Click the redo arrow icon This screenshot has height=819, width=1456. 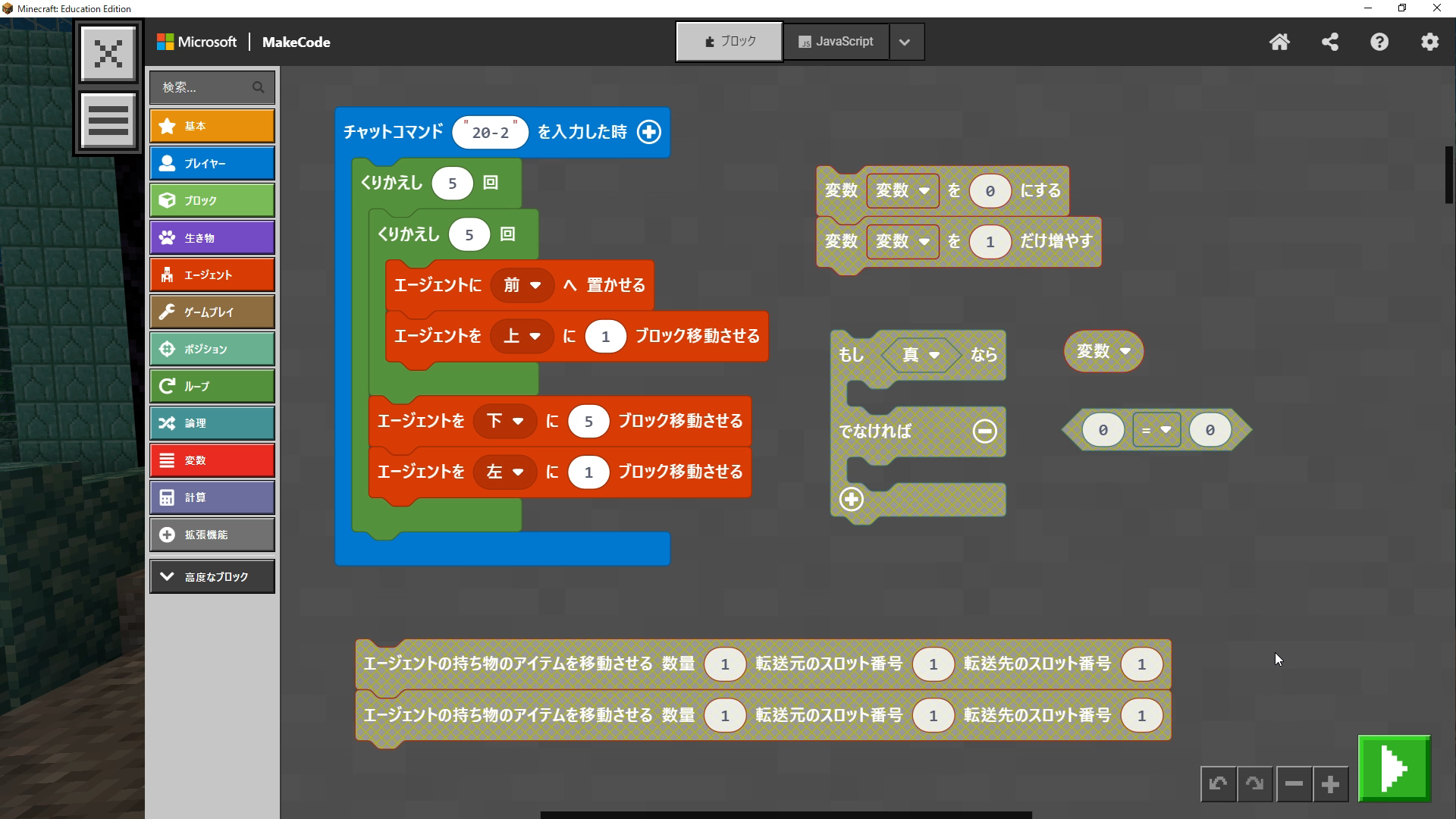click(x=1254, y=784)
